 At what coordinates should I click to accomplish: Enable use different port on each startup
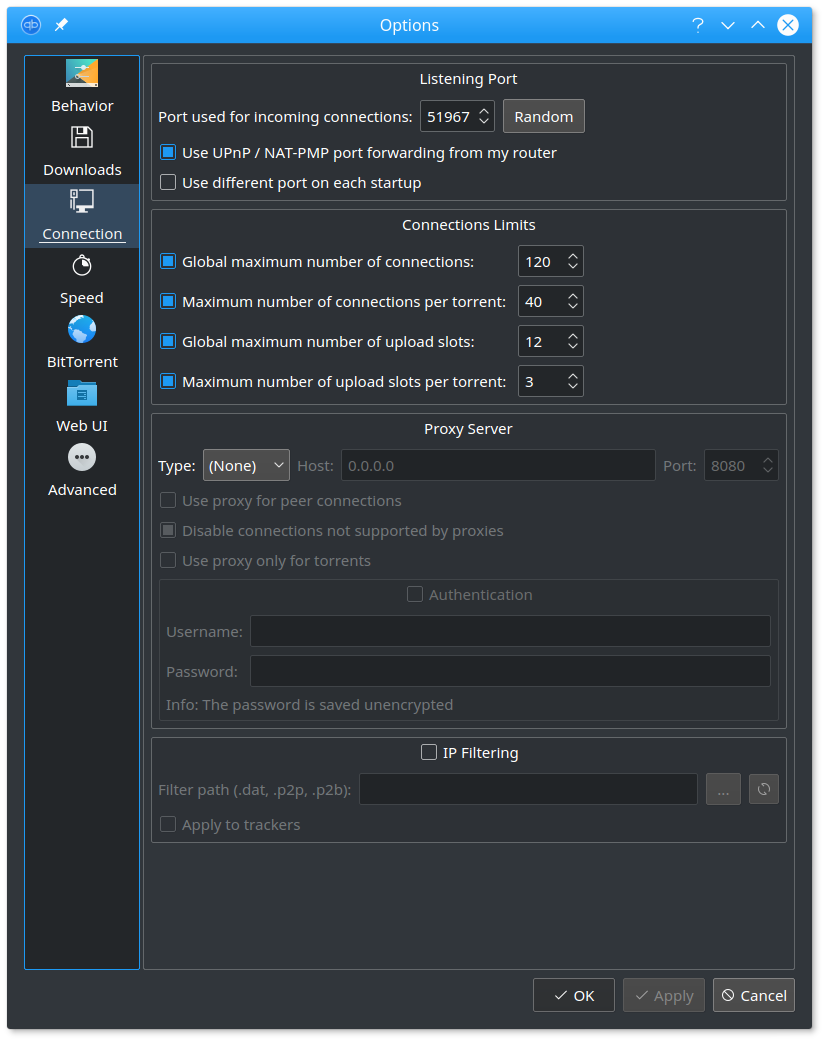168,183
